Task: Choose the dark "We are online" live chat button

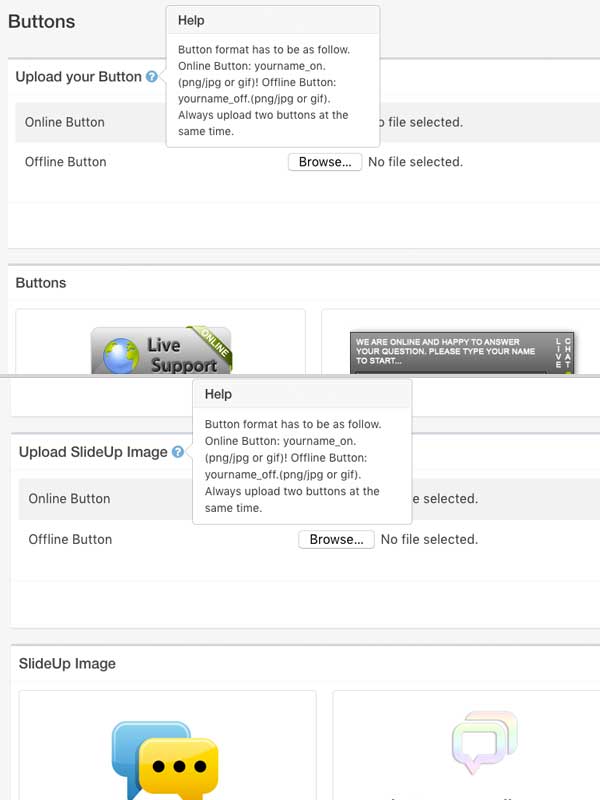Action: coord(464,353)
